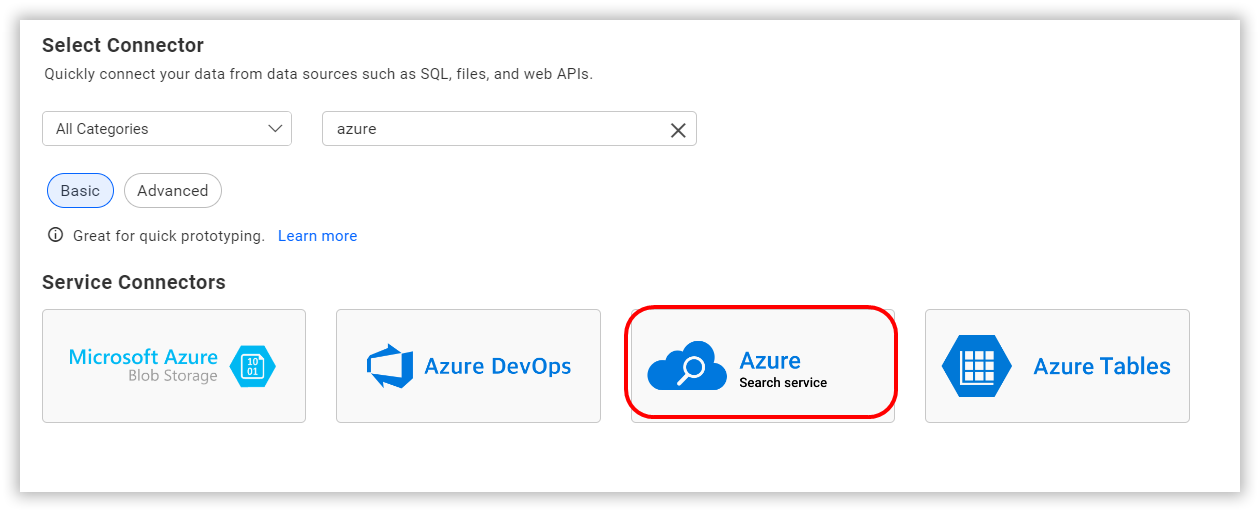The height and width of the screenshot is (512, 1260).
Task: Click the Select Connector heading
Action: coord(123,45)
